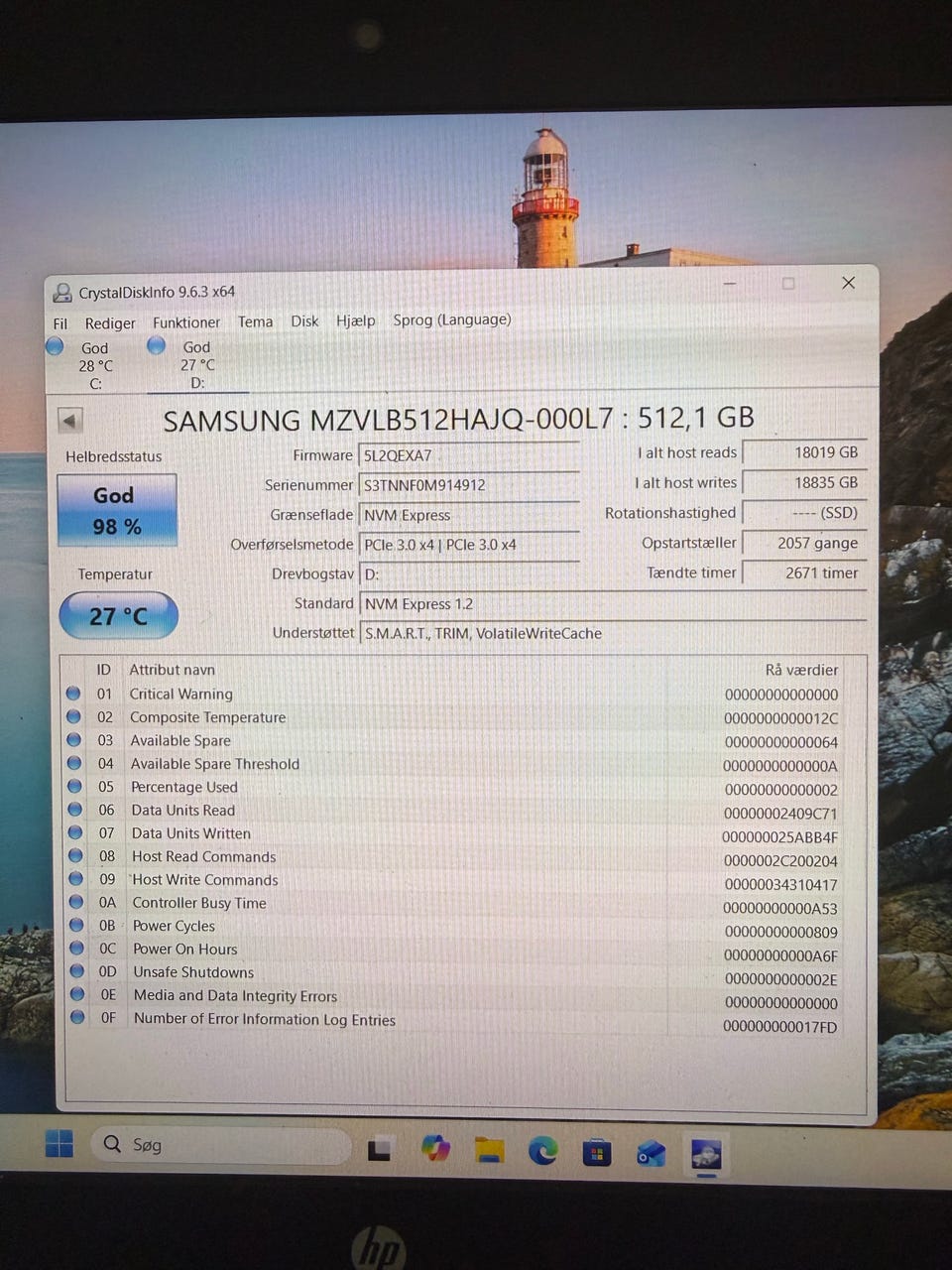Open the Tema menu
Image resolution: width=952 pixels, height=1270 pixels.
(255, 321)
